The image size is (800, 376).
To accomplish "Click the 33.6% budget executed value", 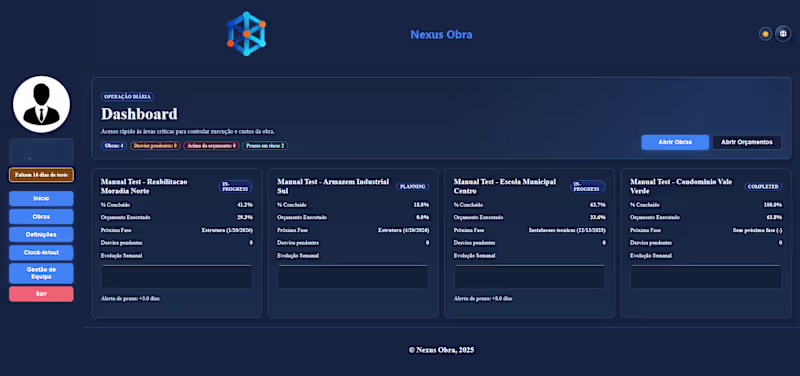I will pyautogui.click(x=597, y=217).
